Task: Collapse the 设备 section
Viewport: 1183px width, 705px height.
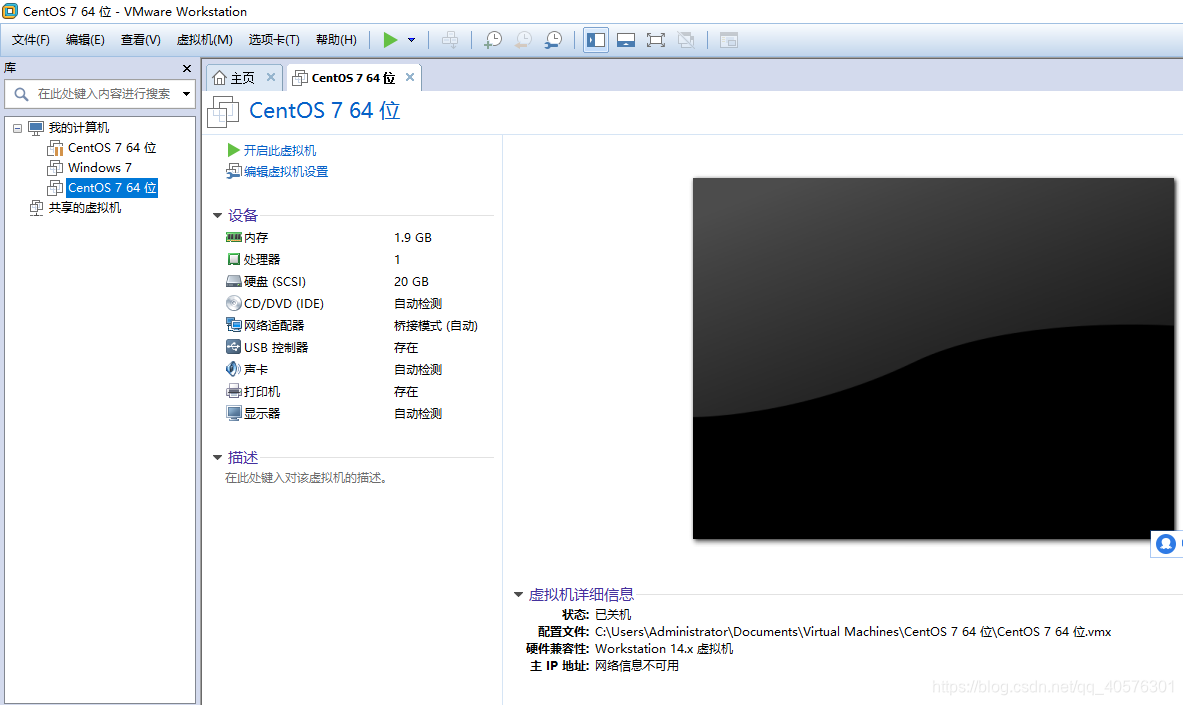Action: [x=217, y=216]
